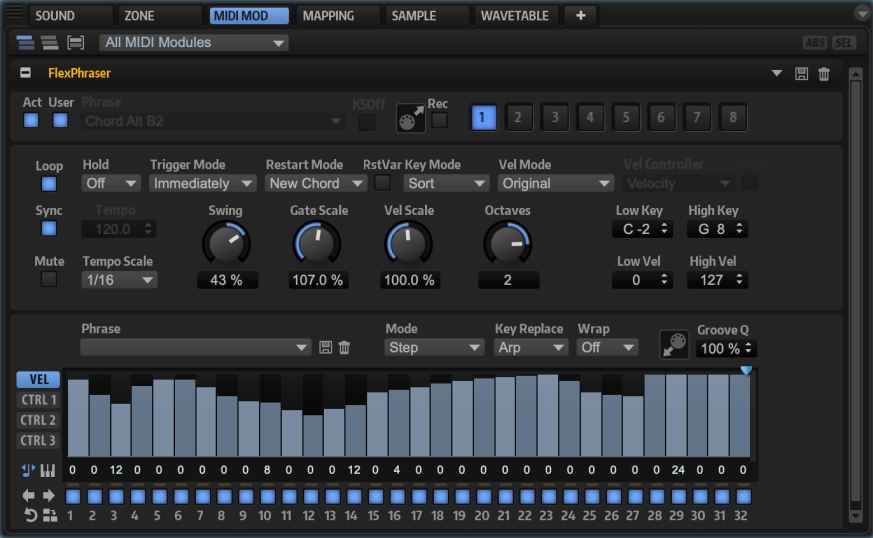Enable the Mute checkbox
873x538 pixels.
point(49,280)
